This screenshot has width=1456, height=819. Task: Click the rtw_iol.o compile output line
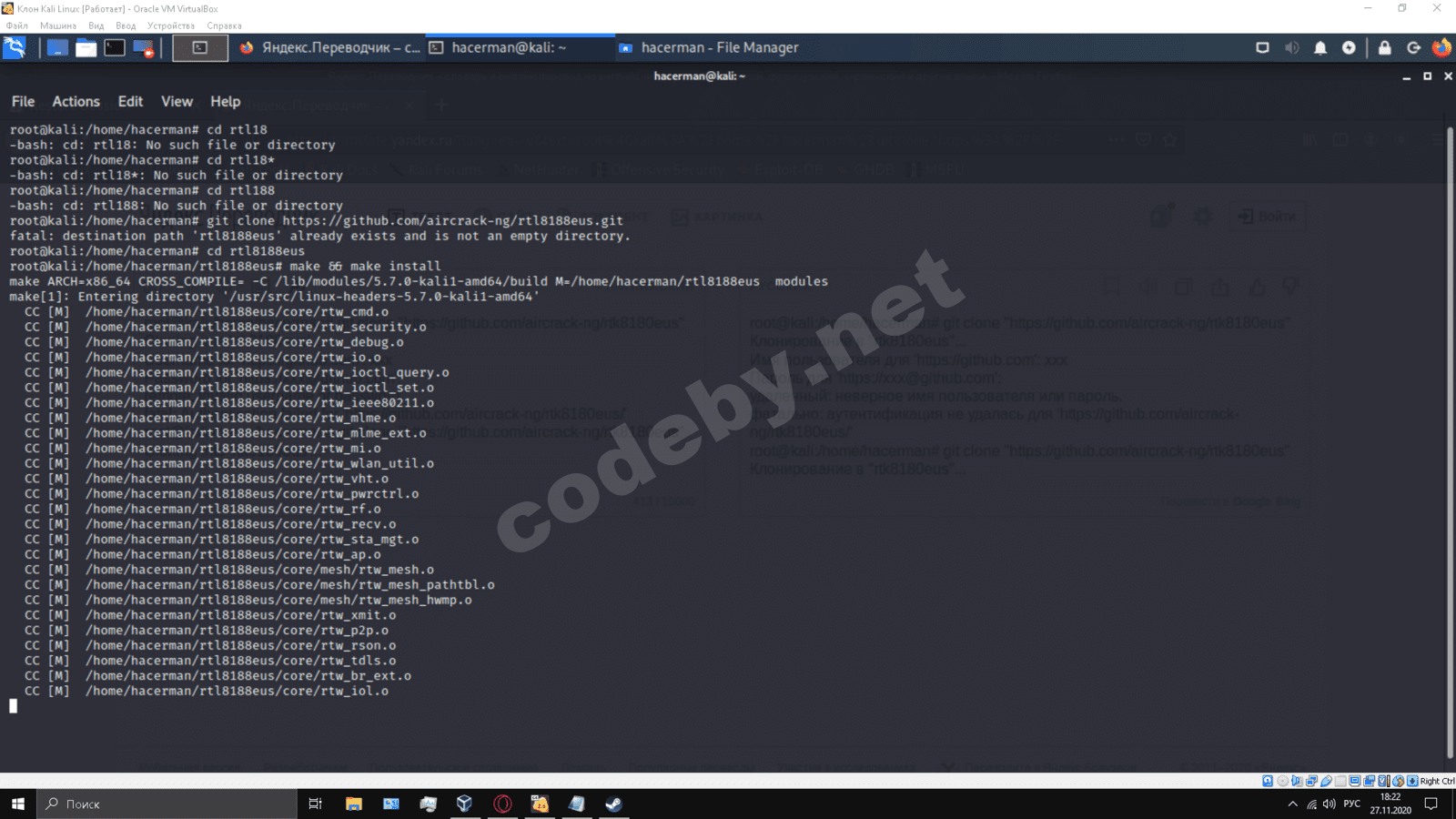click(207, 691)
